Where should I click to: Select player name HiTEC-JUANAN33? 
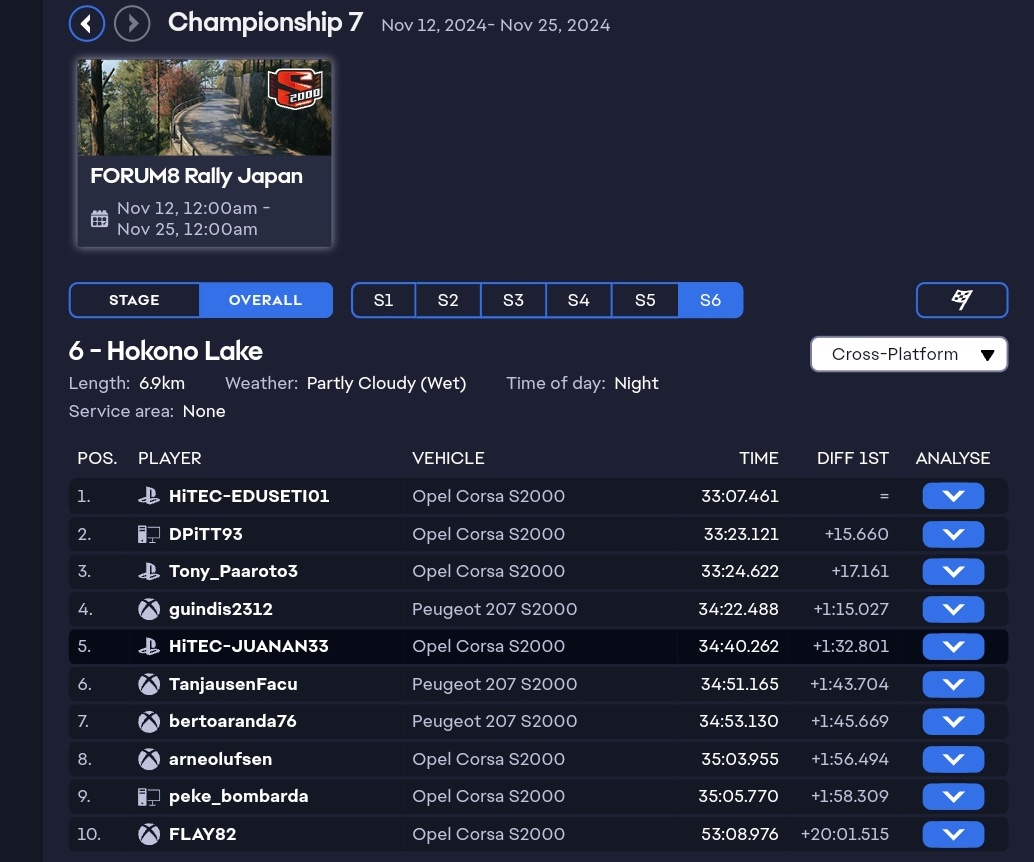(249, 646)
